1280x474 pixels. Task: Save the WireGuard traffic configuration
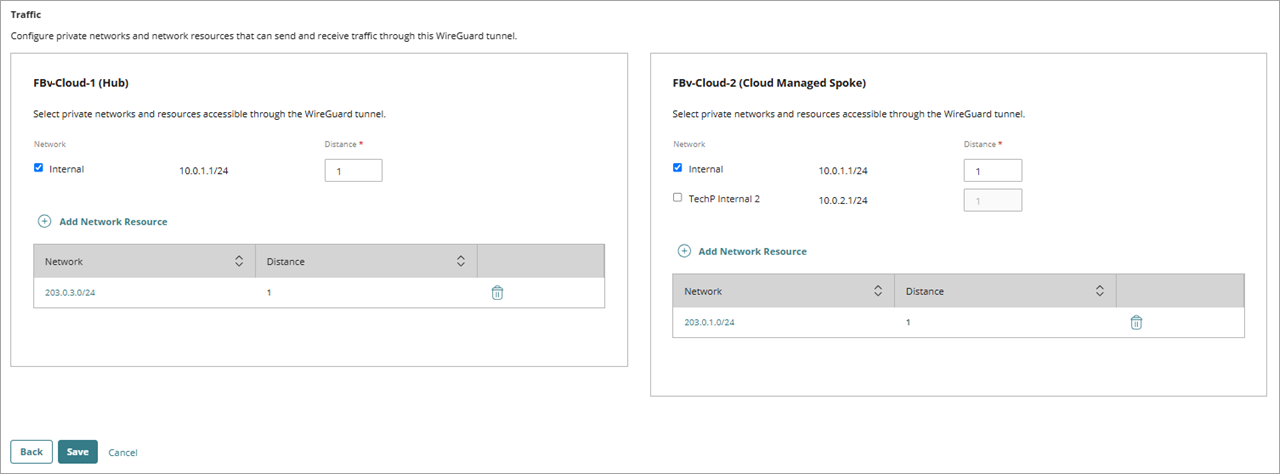point(78,452)
